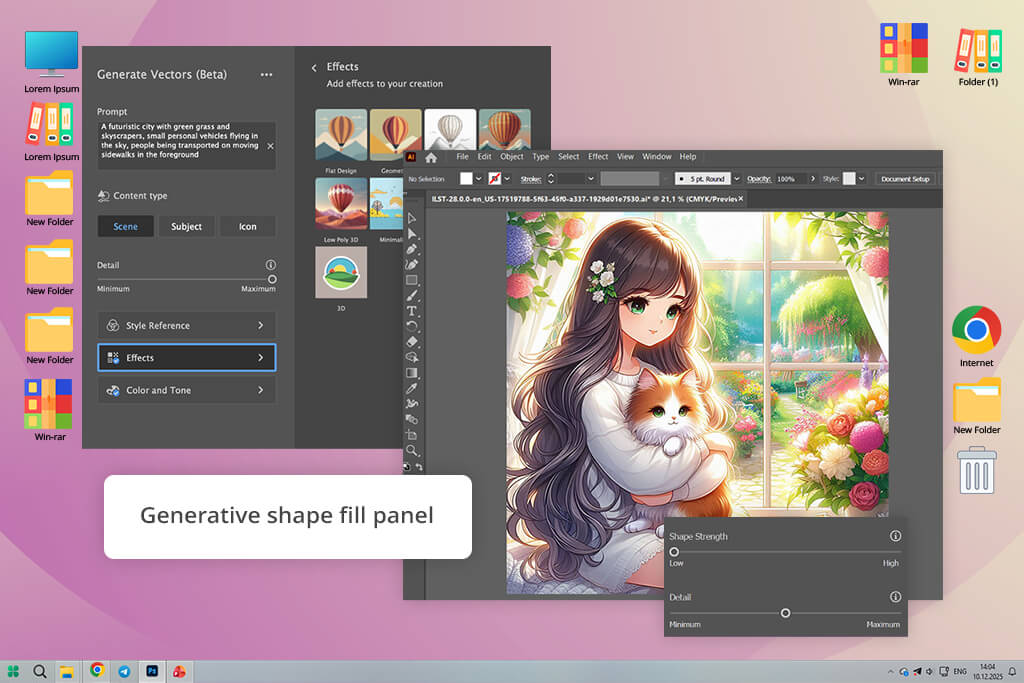Image resolution: width=1024 pixels, height=683 pixels.
Task: Expand the Opacity arrow
Action: pos(813,179)
